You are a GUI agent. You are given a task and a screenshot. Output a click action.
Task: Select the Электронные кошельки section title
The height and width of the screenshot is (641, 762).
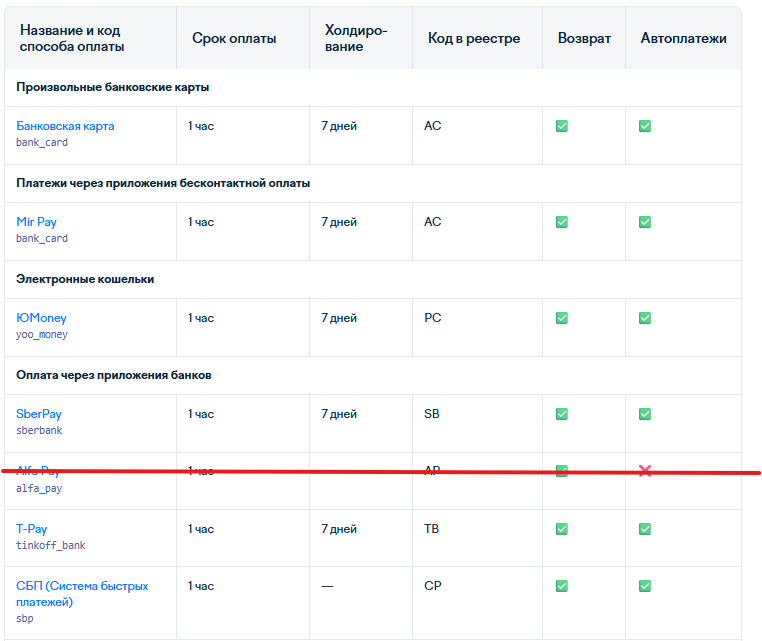85,279
